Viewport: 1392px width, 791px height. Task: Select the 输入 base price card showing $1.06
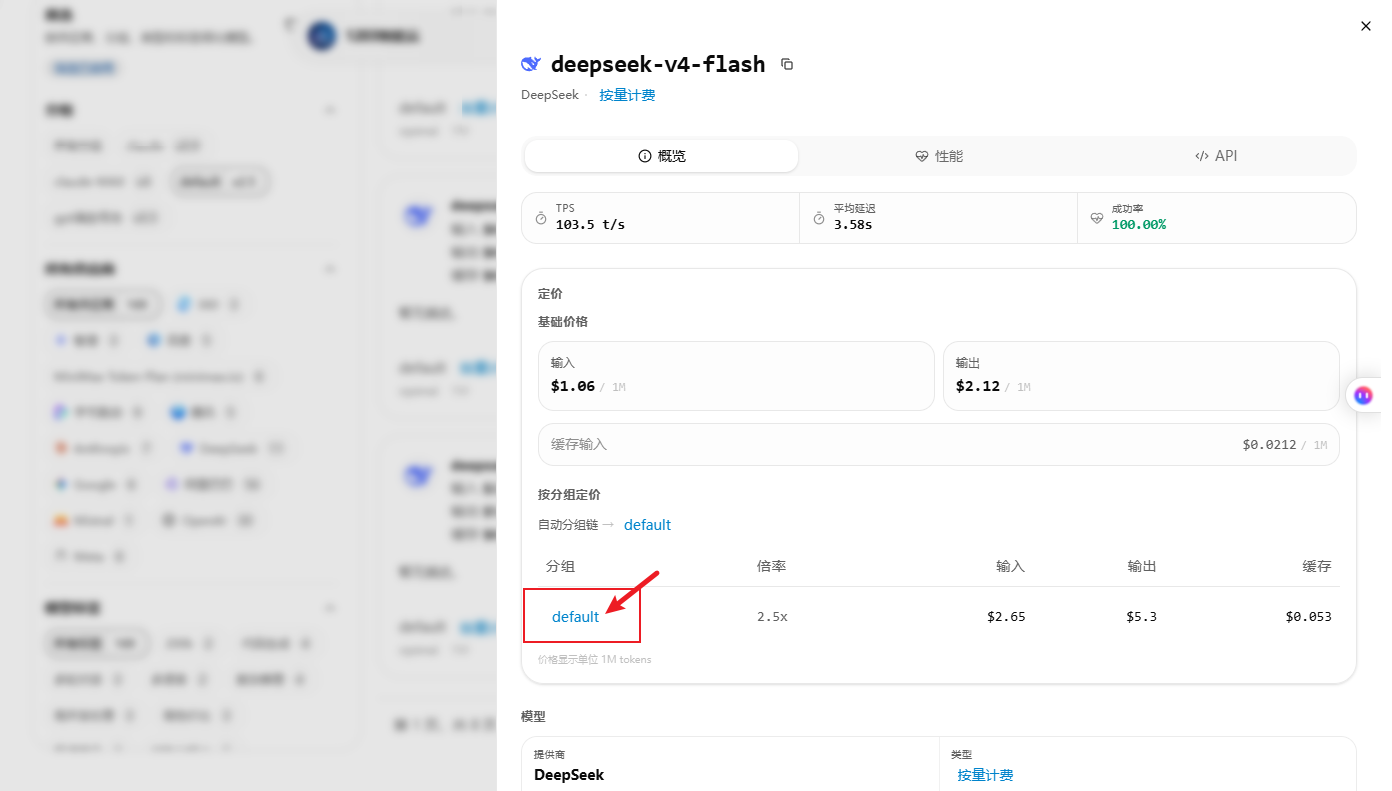736,375
